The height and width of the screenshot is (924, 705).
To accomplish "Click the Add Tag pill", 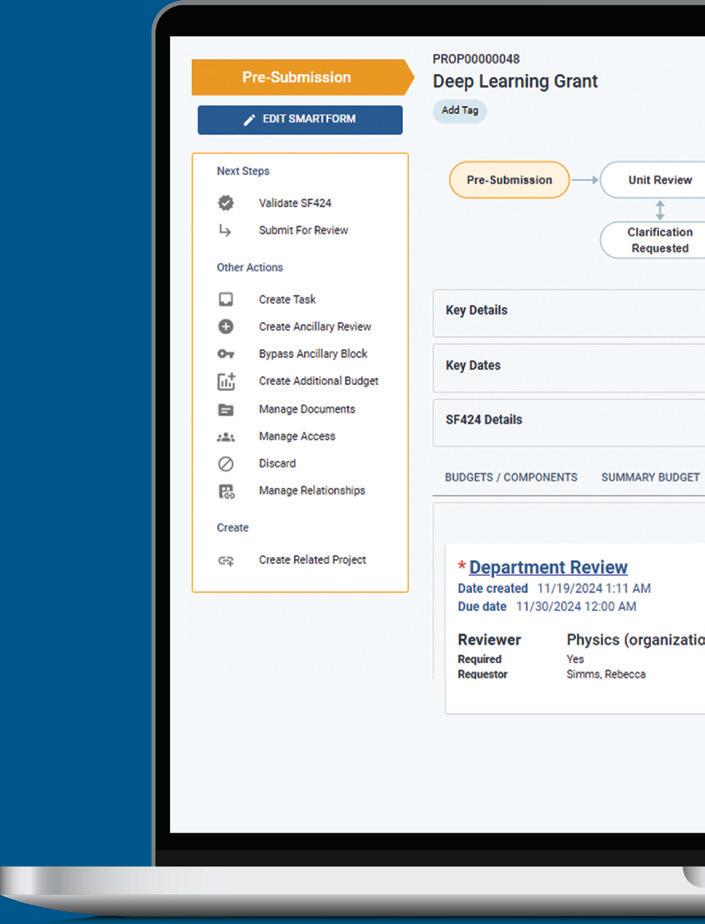I will click(460, 110).
